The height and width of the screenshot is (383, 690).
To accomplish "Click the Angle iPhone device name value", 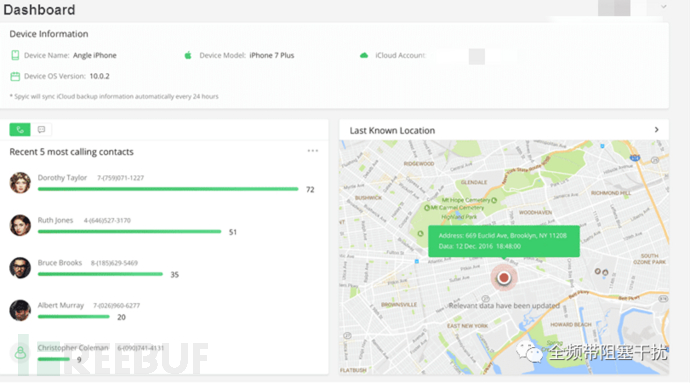I will [x=95, y=55].
